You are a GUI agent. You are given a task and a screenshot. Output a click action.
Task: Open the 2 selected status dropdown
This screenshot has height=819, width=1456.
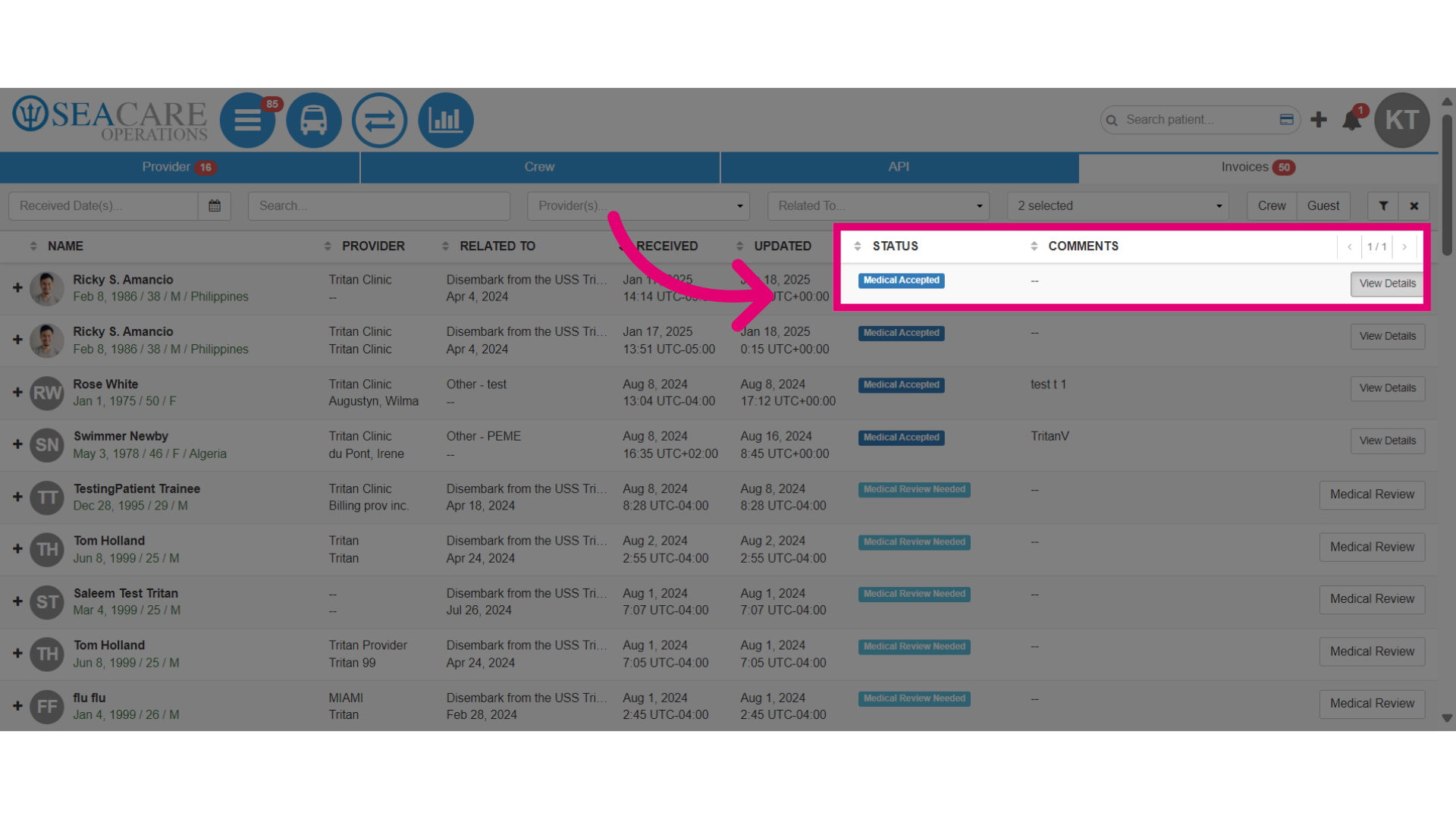tap(1118, 206)
